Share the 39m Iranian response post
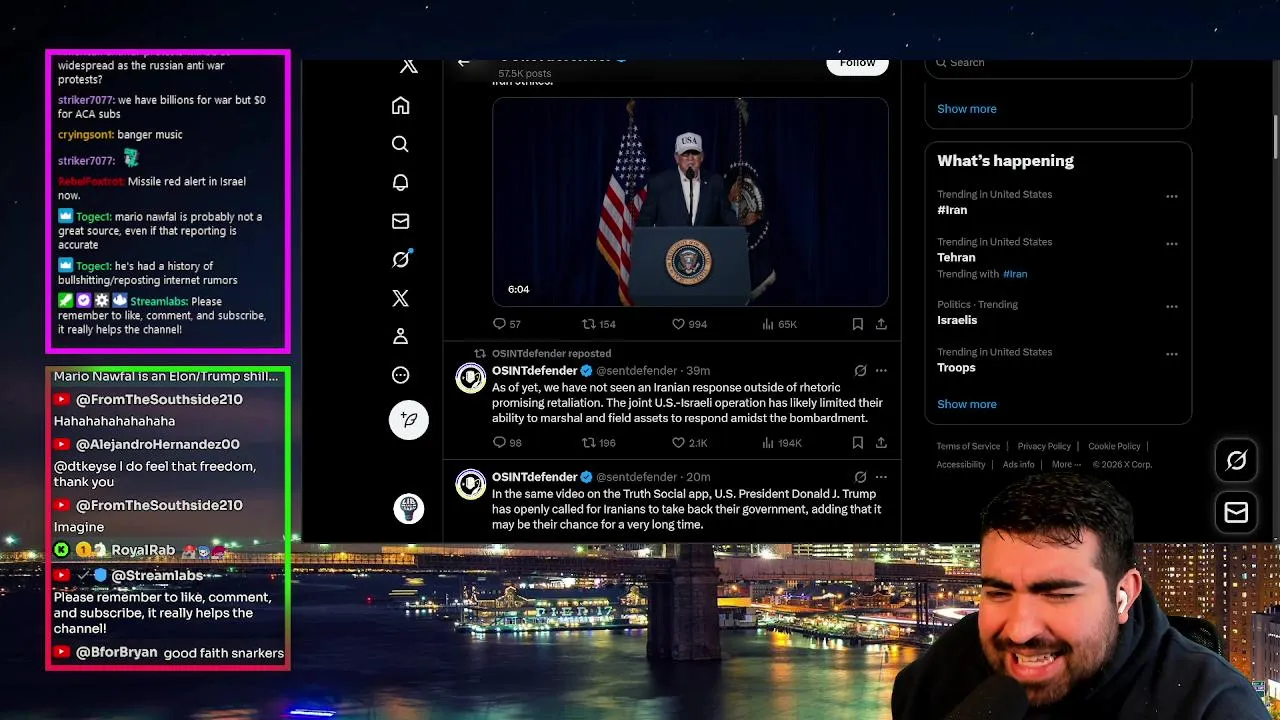 881,442
